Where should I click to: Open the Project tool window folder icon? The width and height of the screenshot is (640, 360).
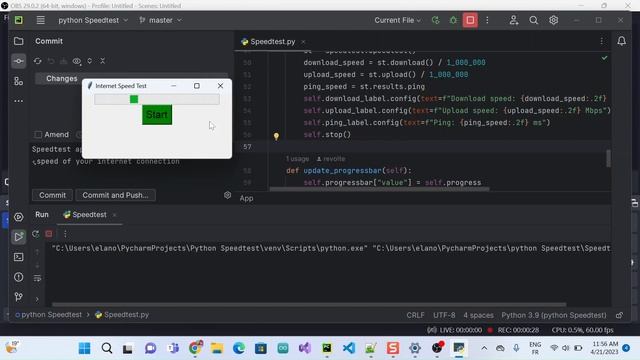[x=18, y=41]
